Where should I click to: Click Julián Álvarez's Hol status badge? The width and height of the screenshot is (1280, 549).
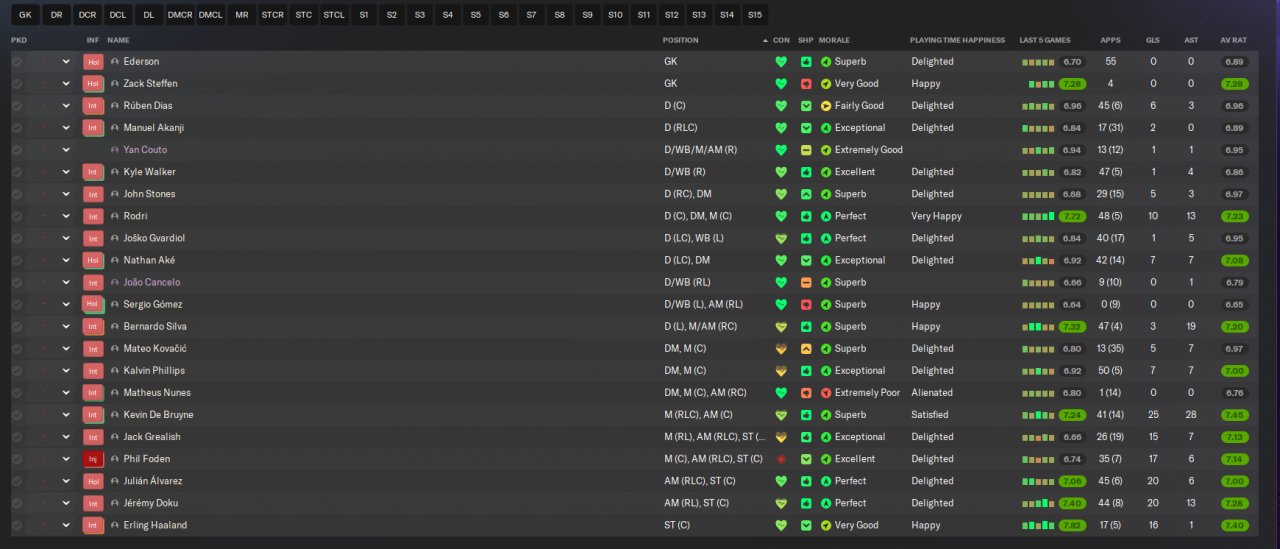[x=93, y=481]
